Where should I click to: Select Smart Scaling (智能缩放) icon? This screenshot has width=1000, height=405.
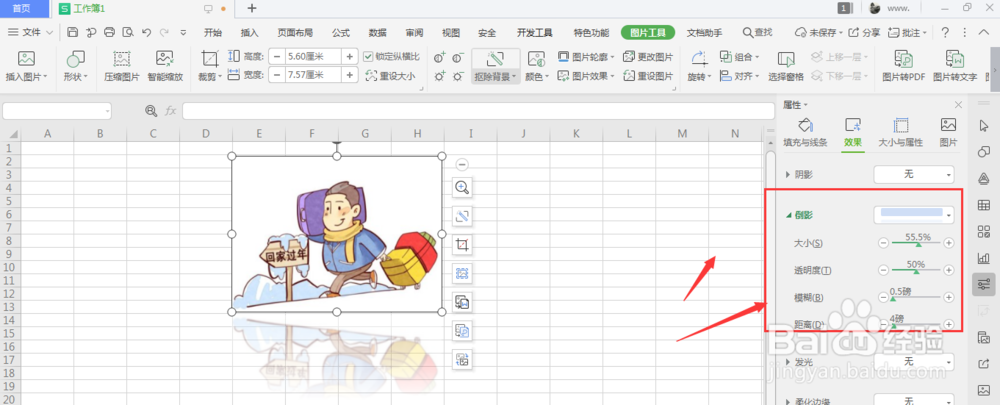165,59
